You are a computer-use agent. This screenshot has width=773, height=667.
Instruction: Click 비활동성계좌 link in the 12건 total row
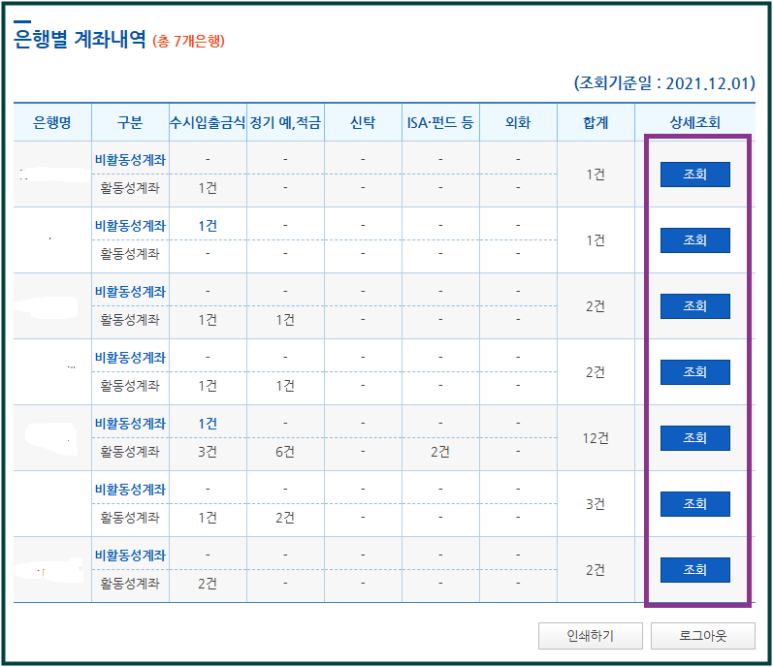pos(130,423)
